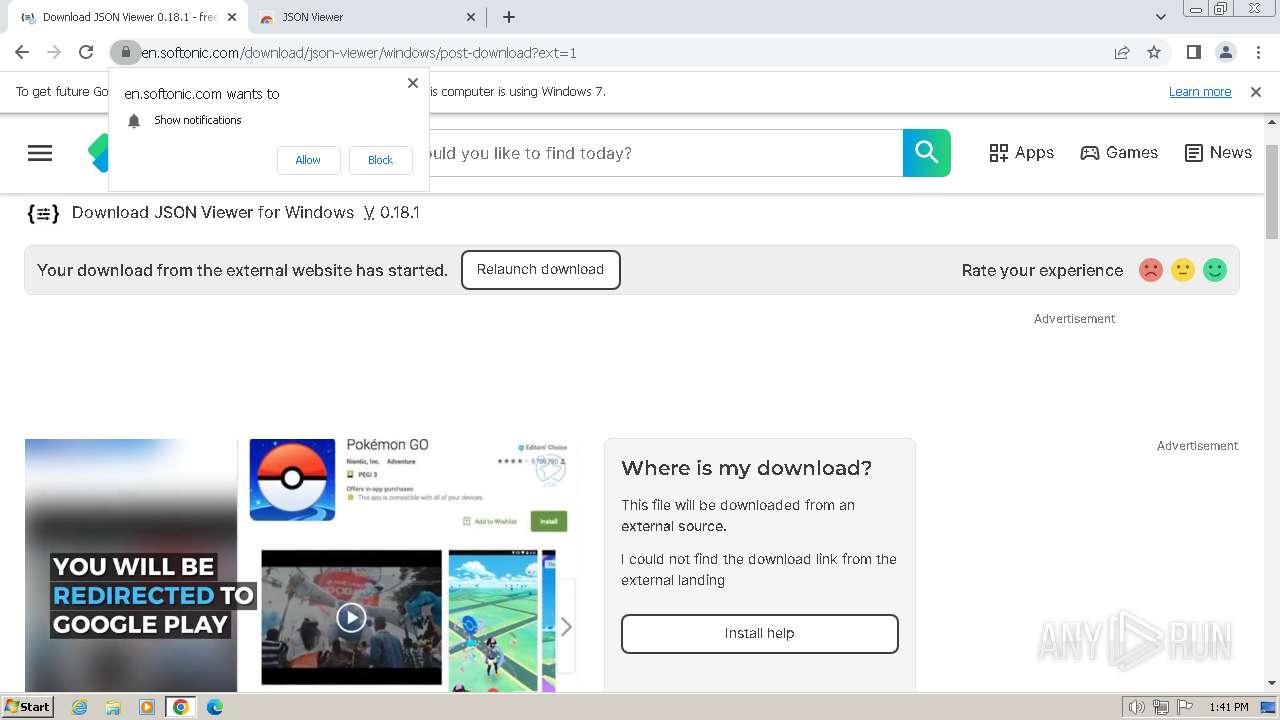Screen dimensions: 1280x720
Task: Play the Pokémon GO video thumbnail
Action: tap(351, 617)
